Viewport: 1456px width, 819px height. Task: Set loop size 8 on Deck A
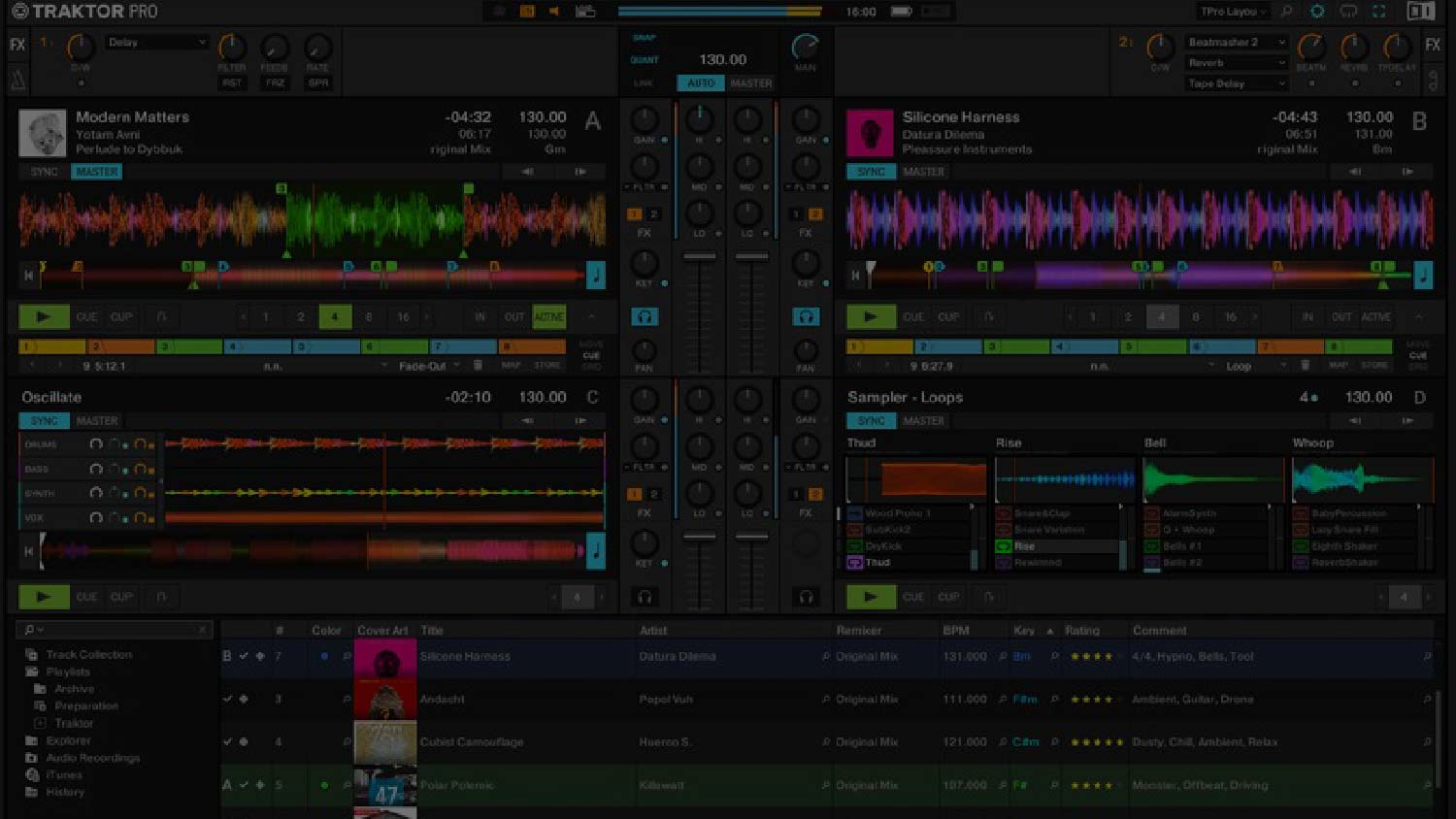pyautogui.click(x=369, y=317)
